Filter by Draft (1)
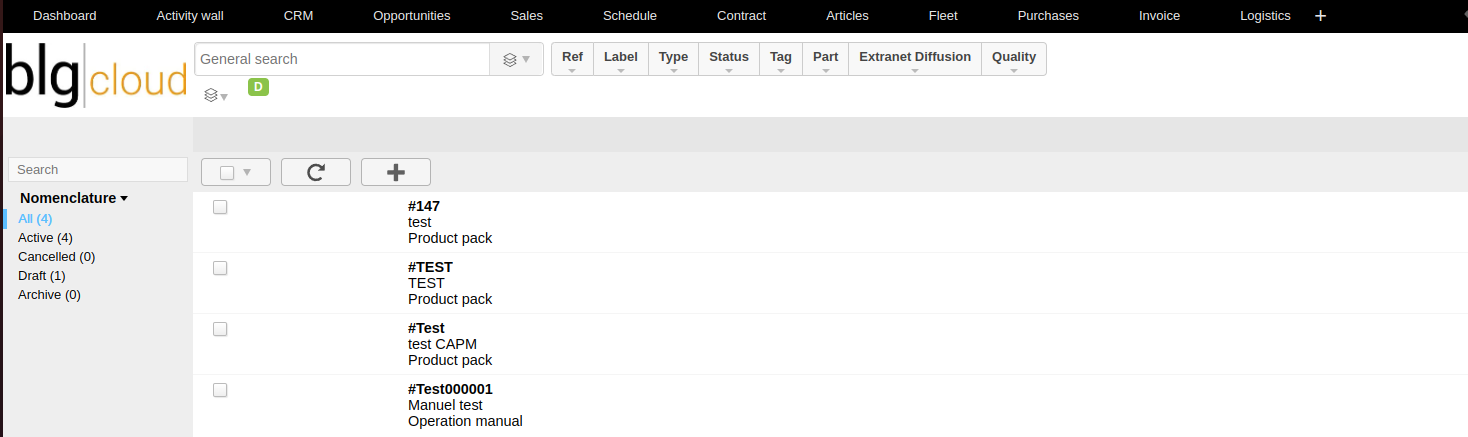The width and height of the screenshot is (1468, 437). (x=42, y=275)
